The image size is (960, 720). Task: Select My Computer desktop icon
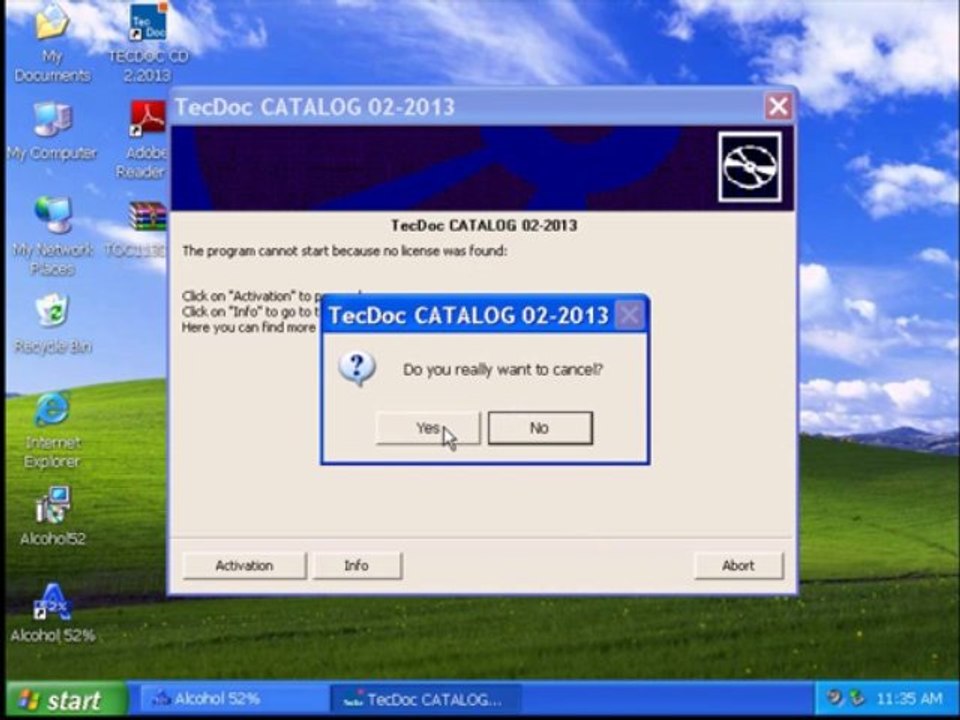click(52, 132)
